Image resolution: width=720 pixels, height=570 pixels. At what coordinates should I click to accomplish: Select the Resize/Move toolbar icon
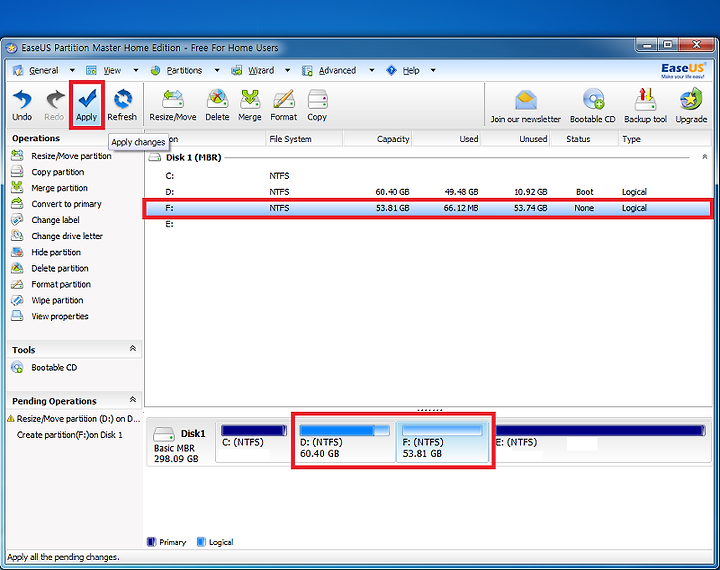(173, 105)
